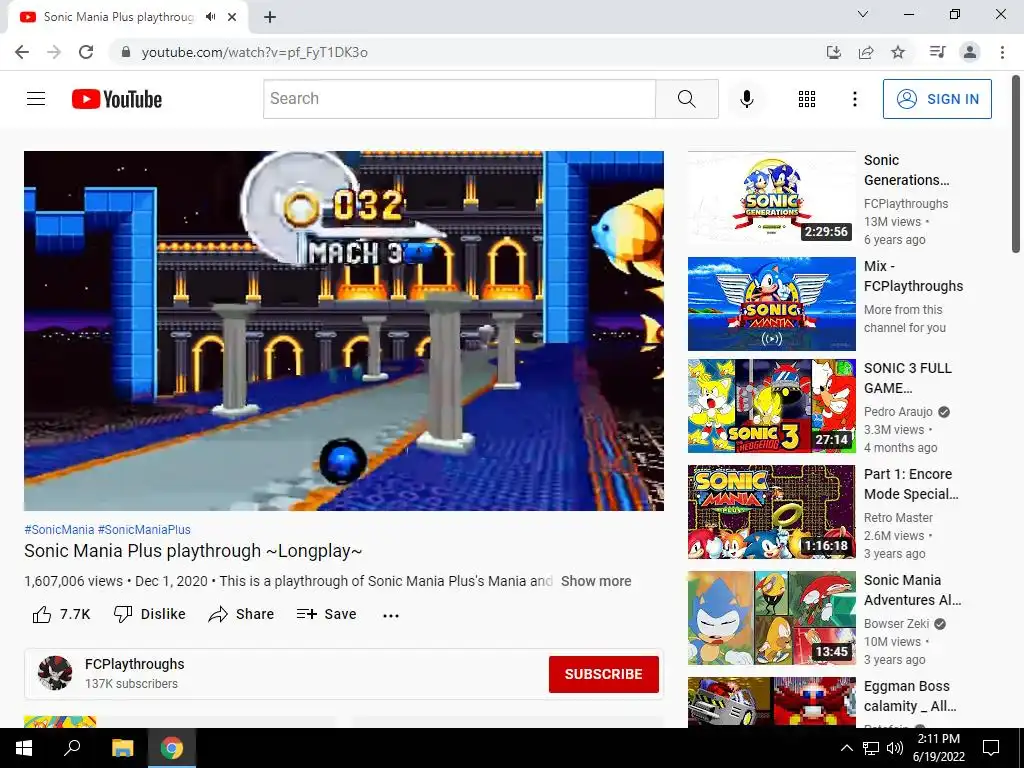Open the Sonic Generations video thumbnail
This screenshot has width=1024, height=768.
[x=771, y=198]
